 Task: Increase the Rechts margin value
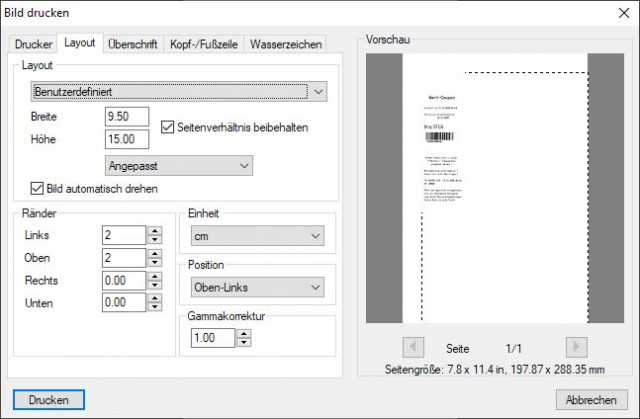155,276
